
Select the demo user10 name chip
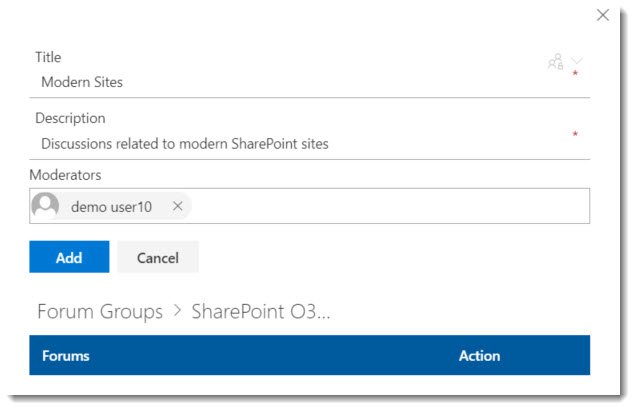(x=110, y=206)
